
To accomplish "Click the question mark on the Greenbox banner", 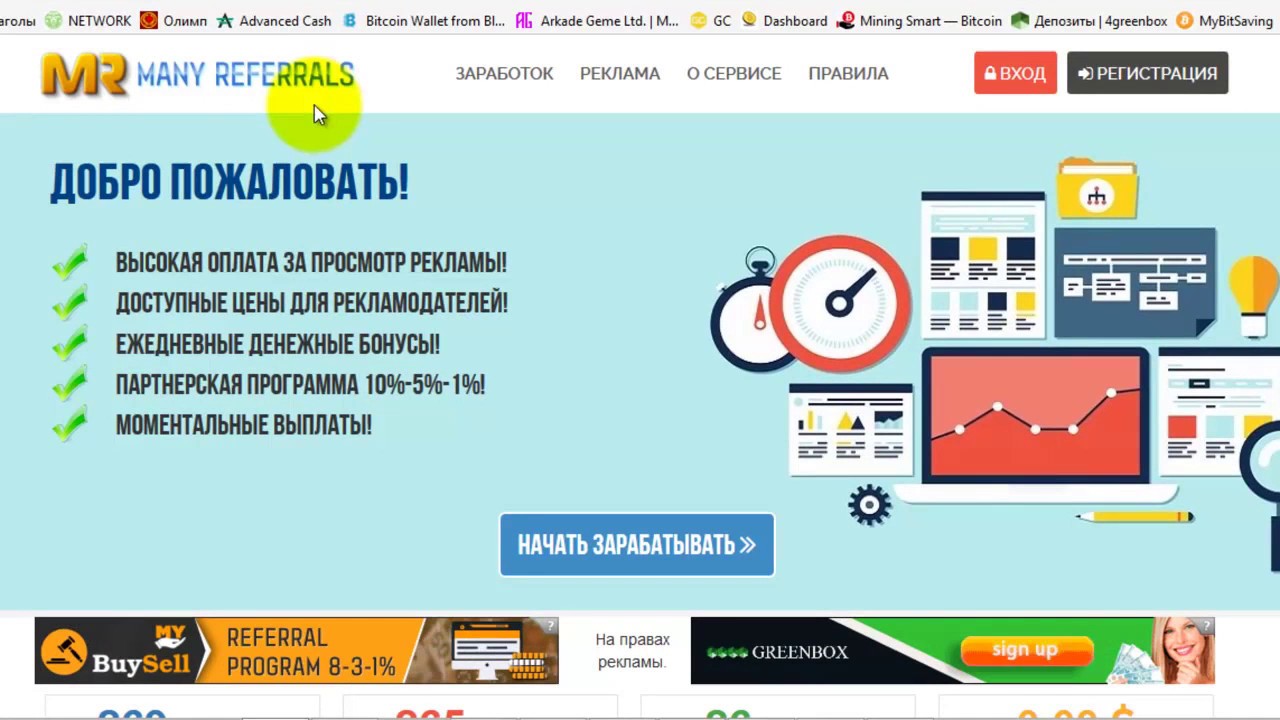I will (x=1206, y=626).
